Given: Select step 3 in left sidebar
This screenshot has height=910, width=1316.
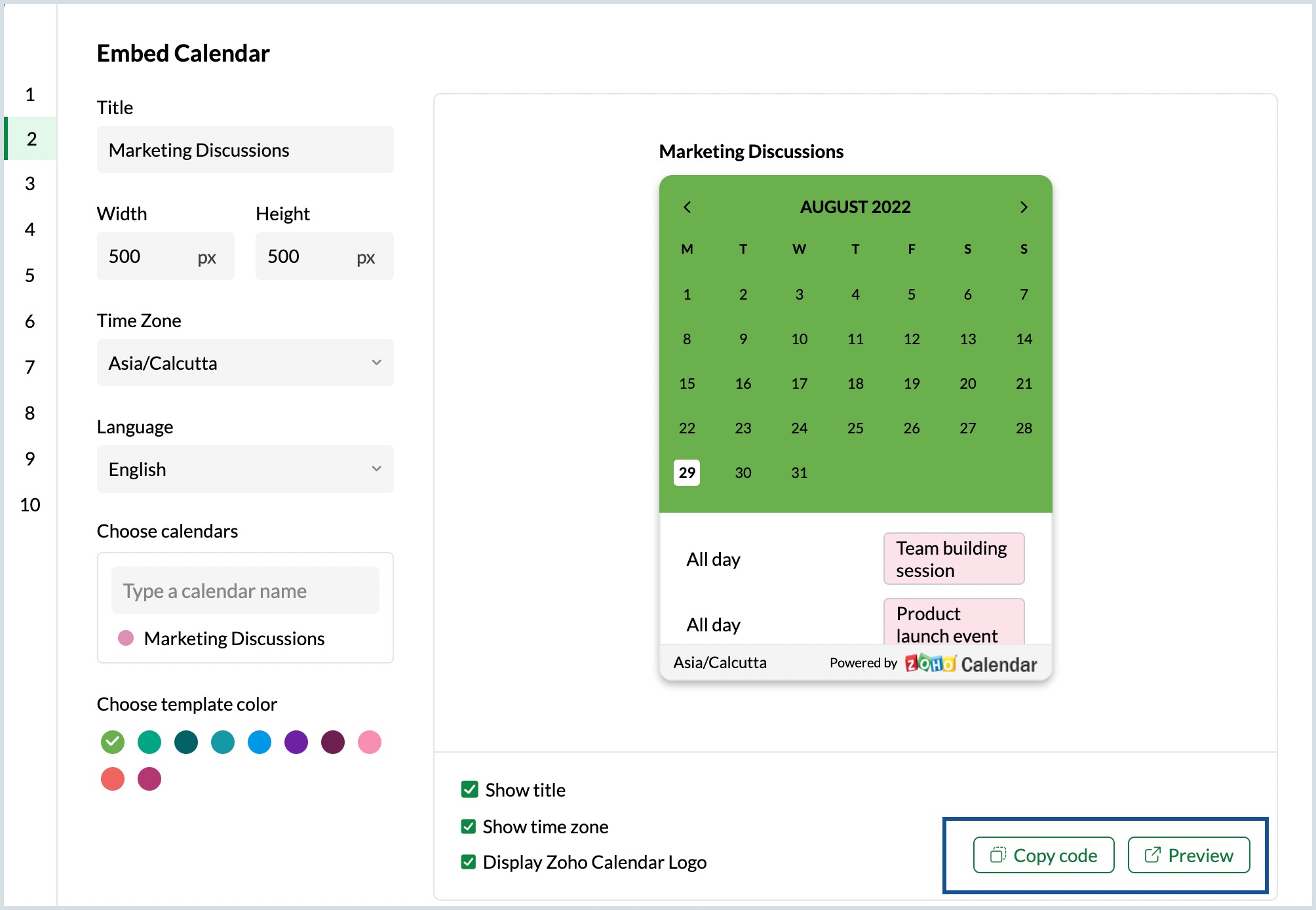Looking at the screenshot, I should [x=30, y=184].
